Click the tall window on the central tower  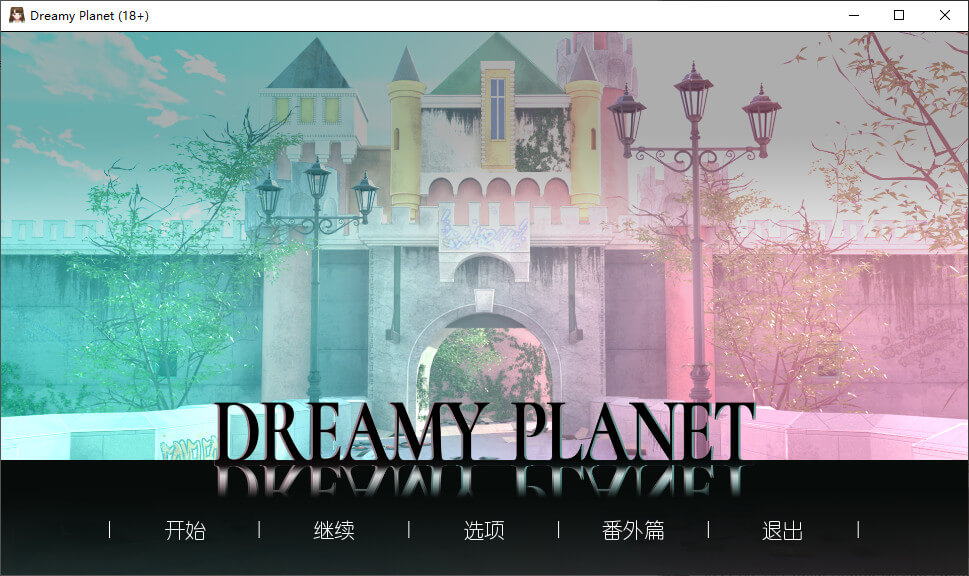click(497, 108)
